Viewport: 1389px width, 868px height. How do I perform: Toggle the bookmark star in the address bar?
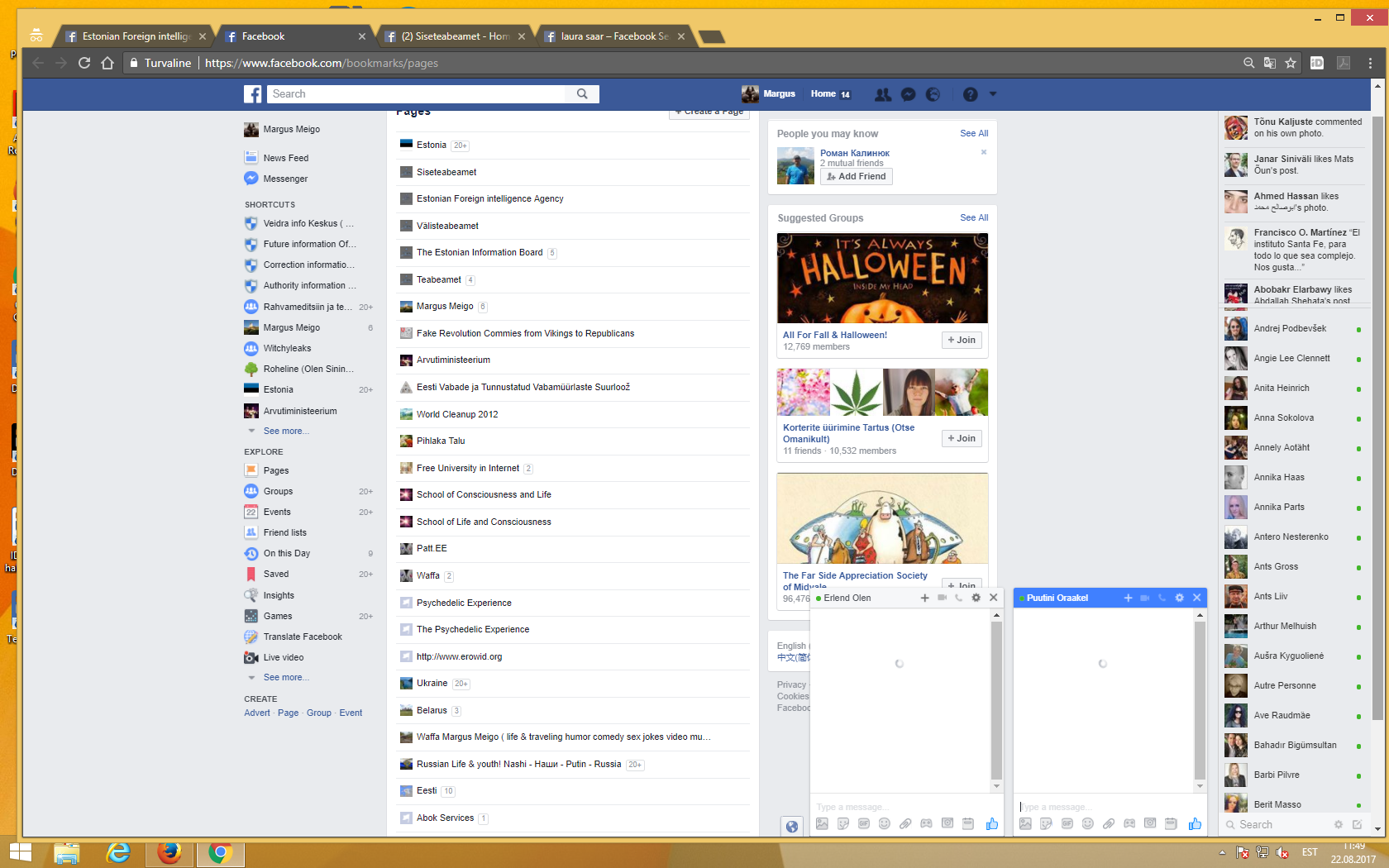pyautogui.click(x=1291, y=63)
